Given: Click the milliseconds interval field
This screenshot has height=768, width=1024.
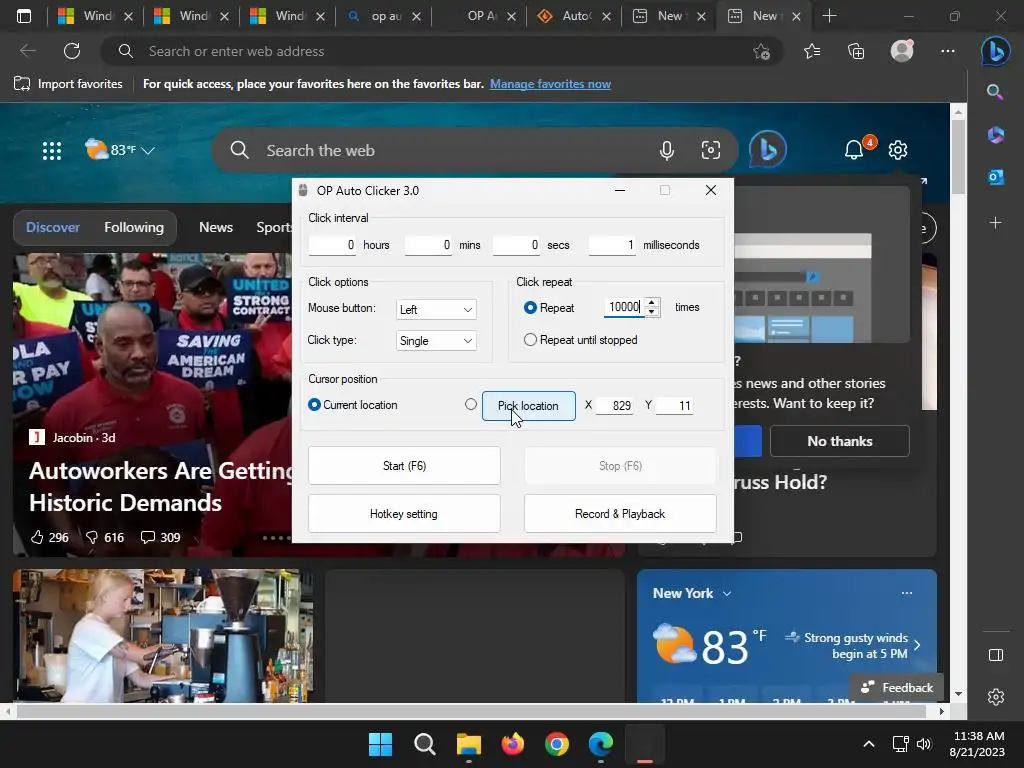Looking at the screenshot, I should pyautogui.click(x=613, y=245).
